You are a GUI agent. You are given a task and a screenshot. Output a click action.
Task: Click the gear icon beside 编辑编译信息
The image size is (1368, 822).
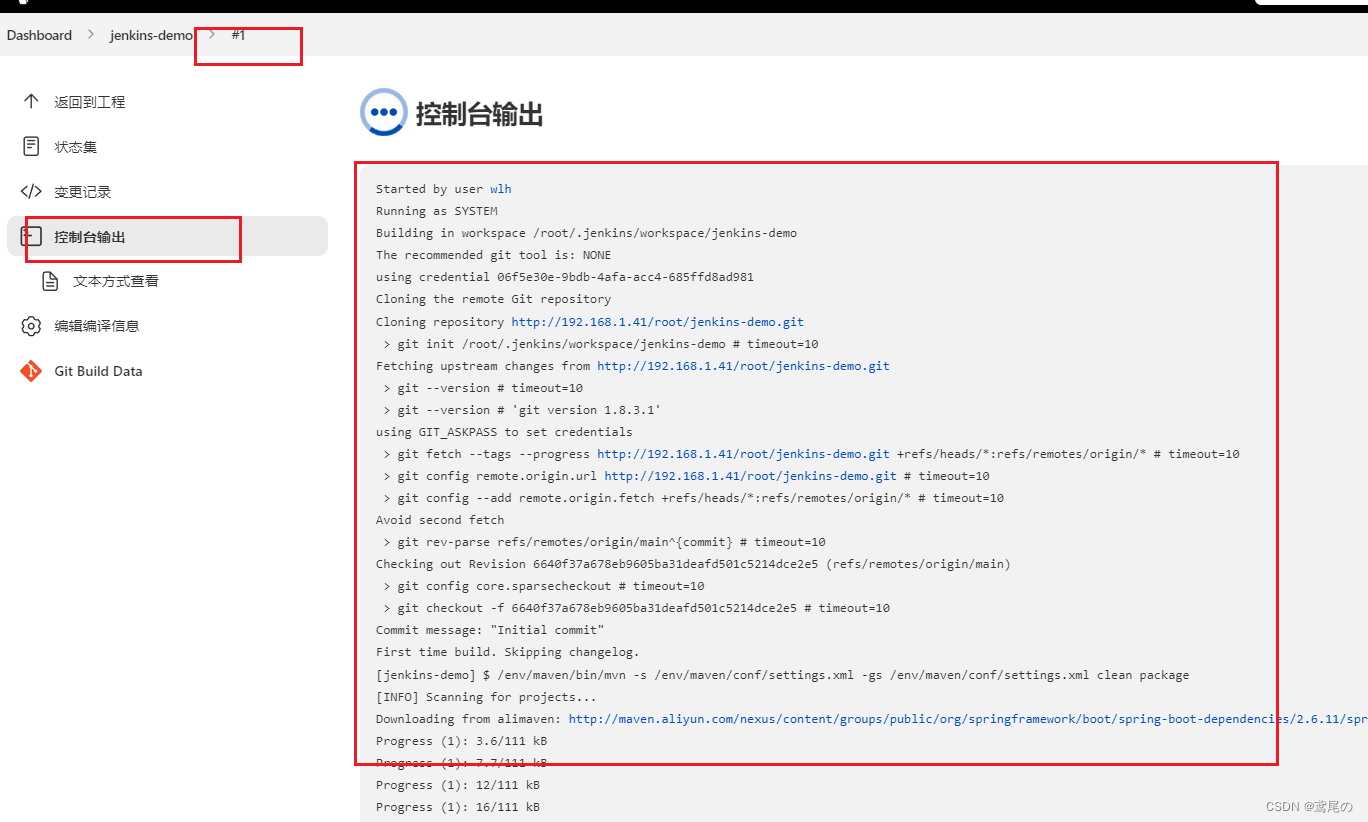(31, 326)
